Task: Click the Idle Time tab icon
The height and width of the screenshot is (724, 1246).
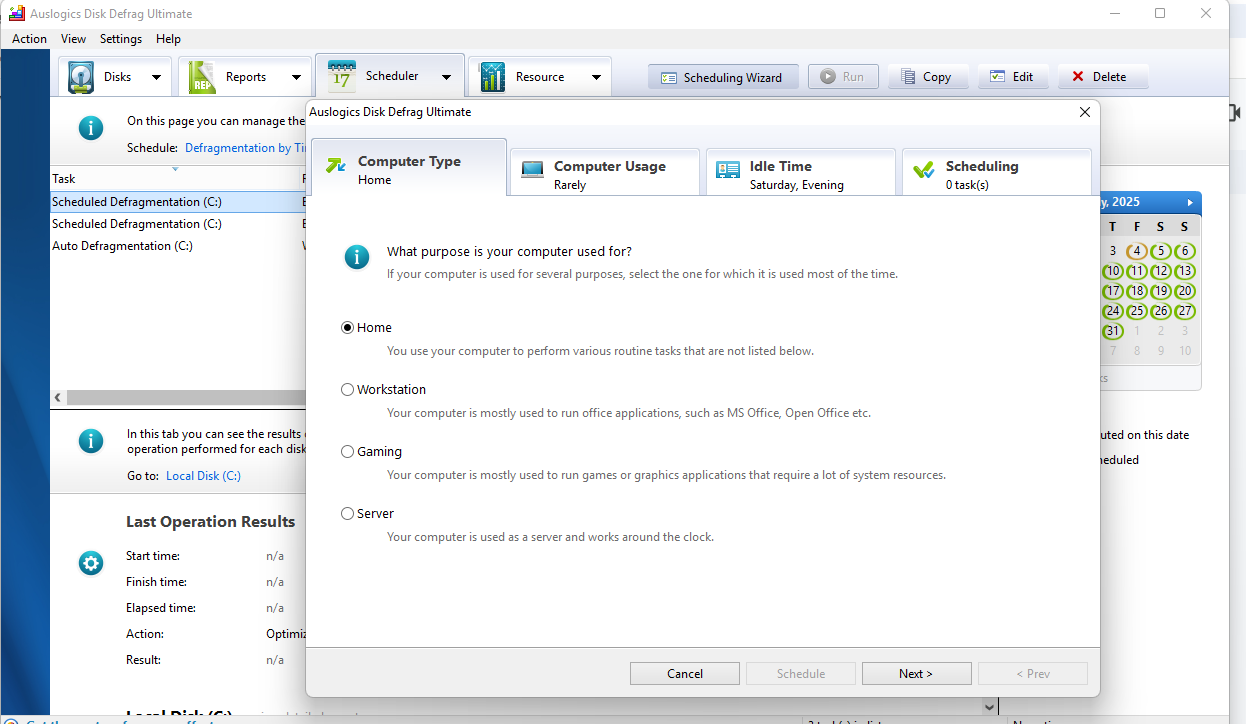Action: pos(727,170)
